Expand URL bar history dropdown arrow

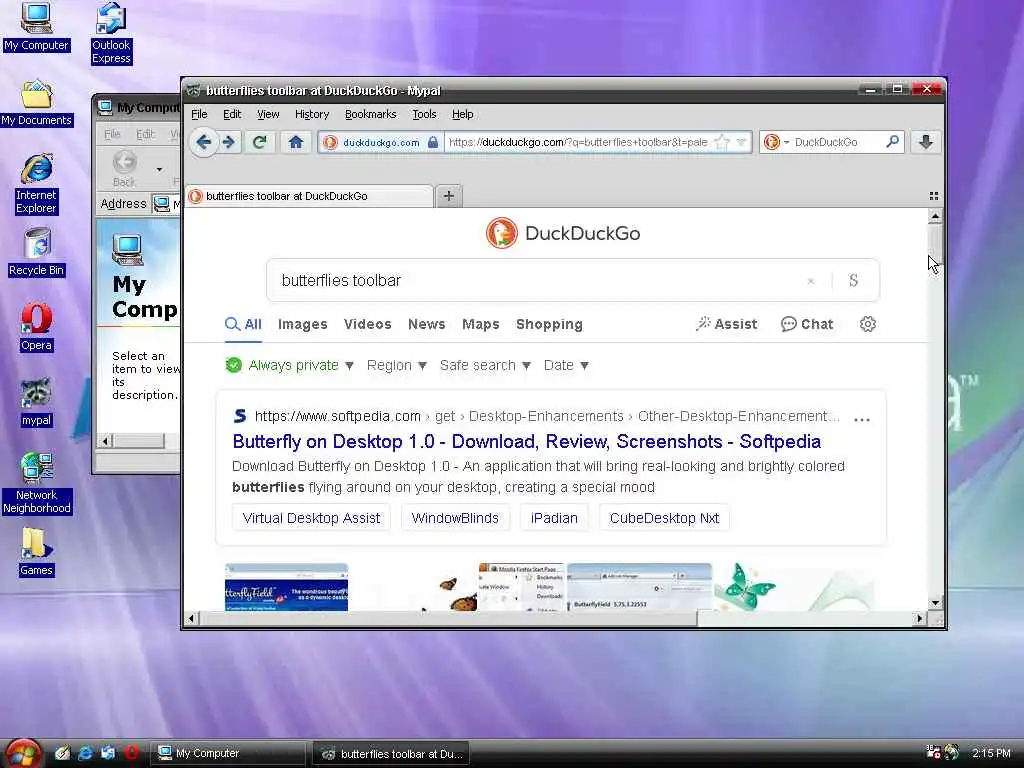(x=741, y=142)
